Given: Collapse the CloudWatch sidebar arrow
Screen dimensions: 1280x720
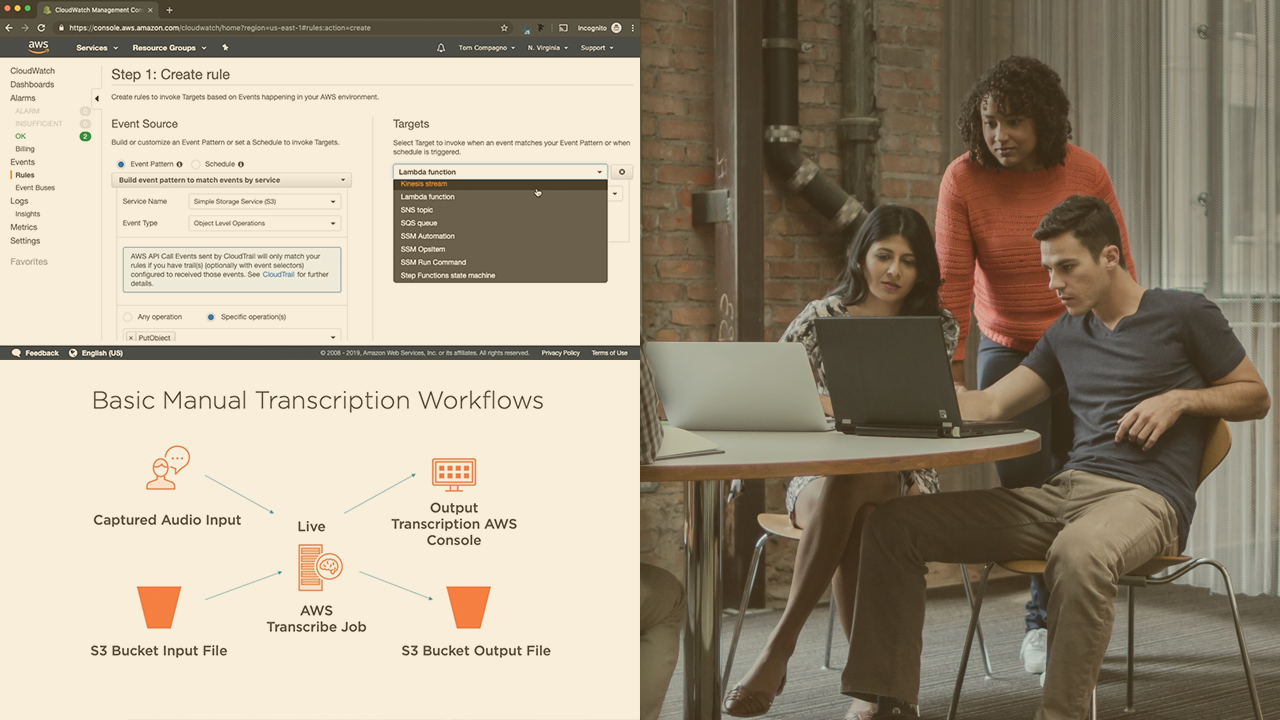Looking at the screenshot, I should click(96, 98).
